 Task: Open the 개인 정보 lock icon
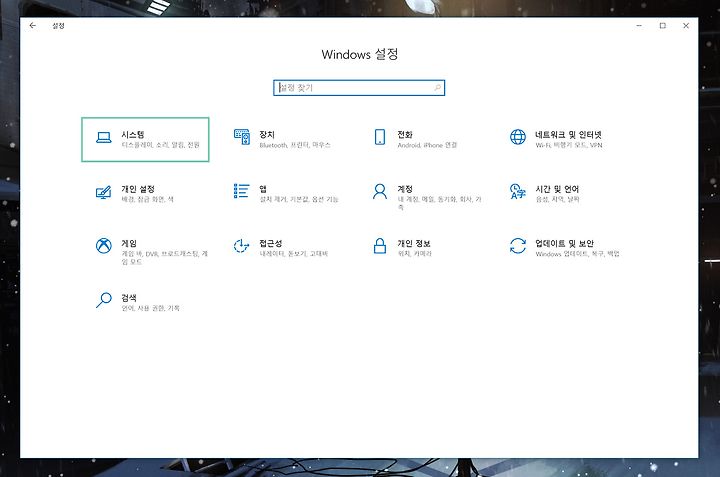coord(380,246)
